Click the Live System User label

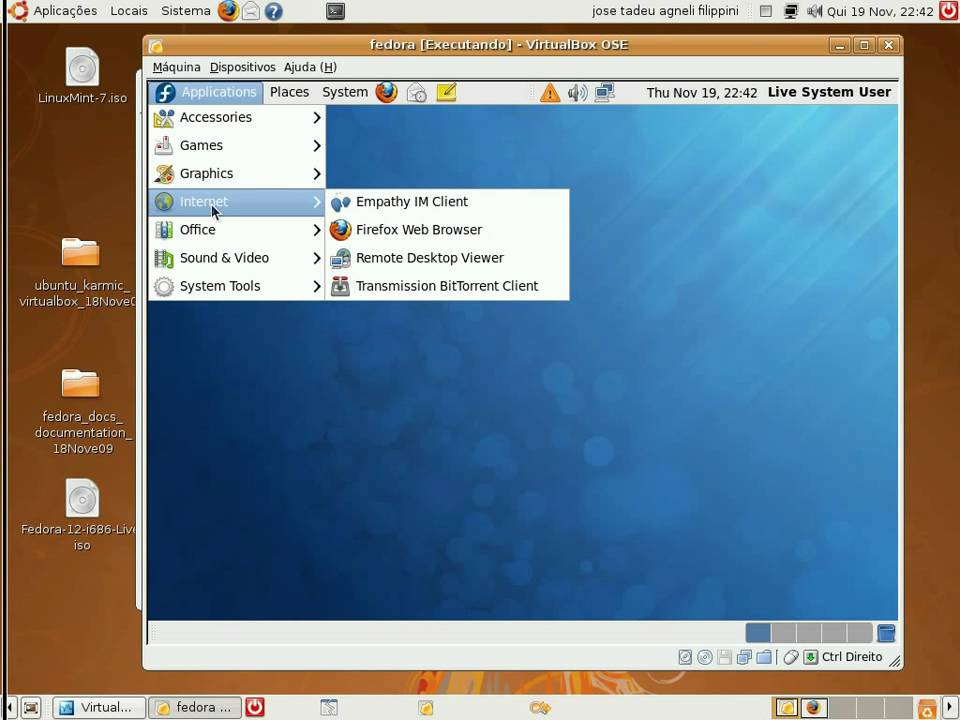(x=829, y=92)
